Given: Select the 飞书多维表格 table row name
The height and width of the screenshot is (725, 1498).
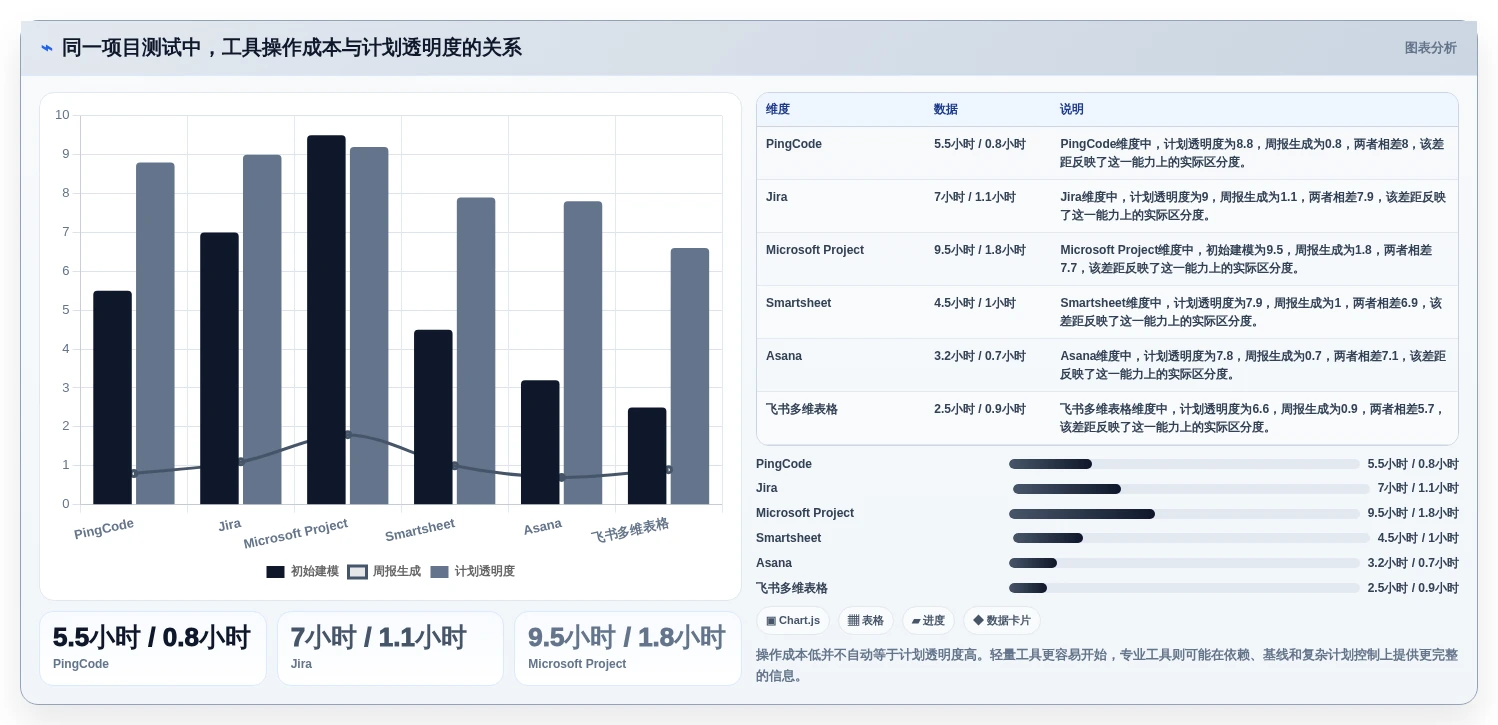Looking at the screenshot, I should (802, 409).
